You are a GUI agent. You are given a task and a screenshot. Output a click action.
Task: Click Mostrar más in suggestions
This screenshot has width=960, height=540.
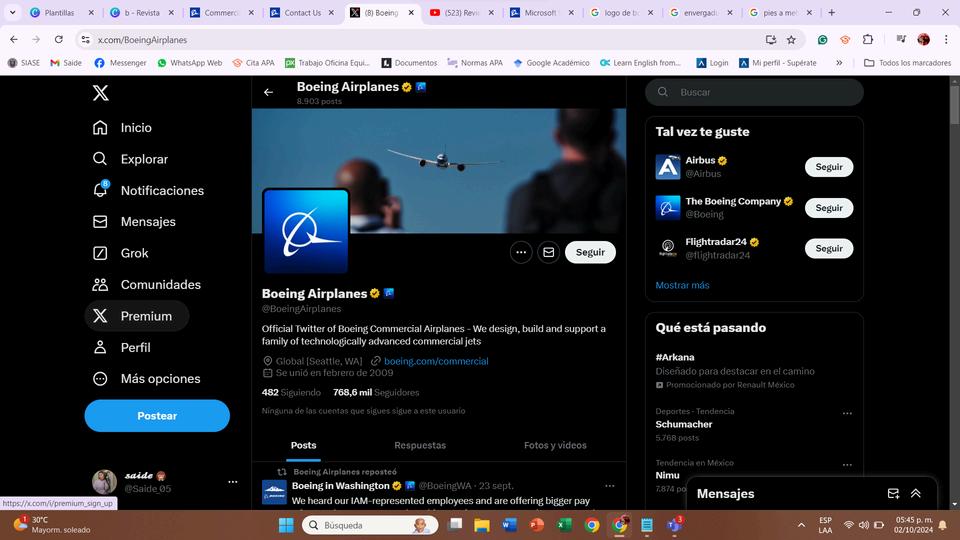point(682,285)
